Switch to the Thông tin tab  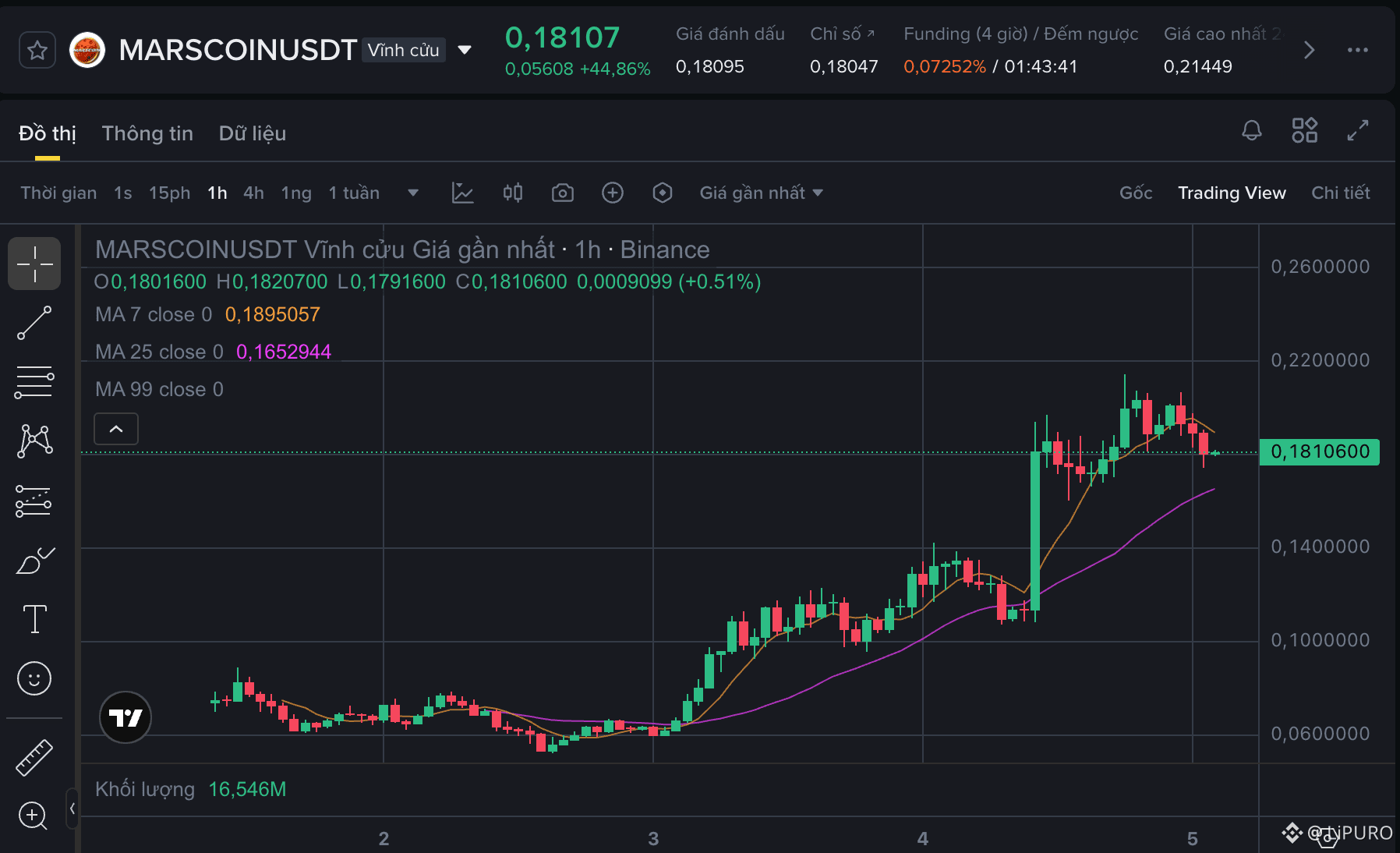point(147,133)
